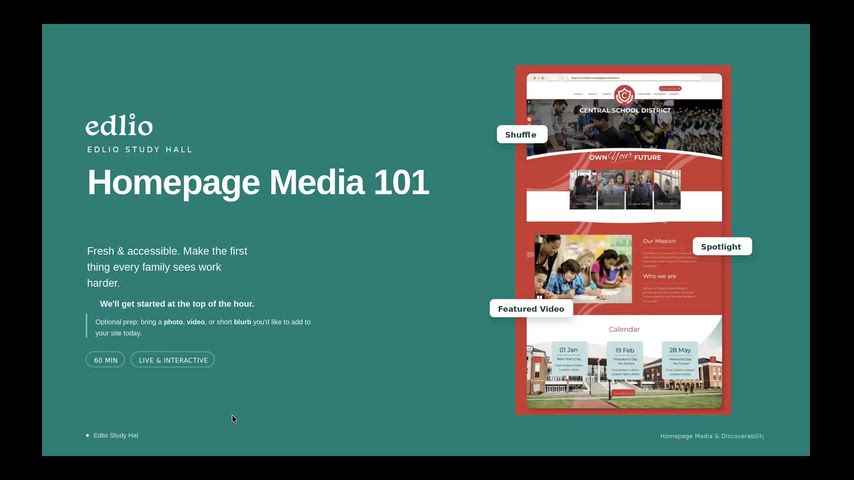Click the 60 MIN pill
Screen dimensions: 854x480
pos(105,360)
